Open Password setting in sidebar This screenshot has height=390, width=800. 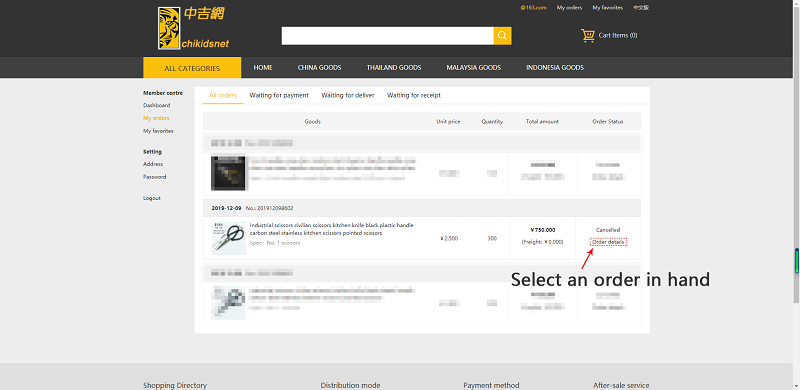point(155,177)
